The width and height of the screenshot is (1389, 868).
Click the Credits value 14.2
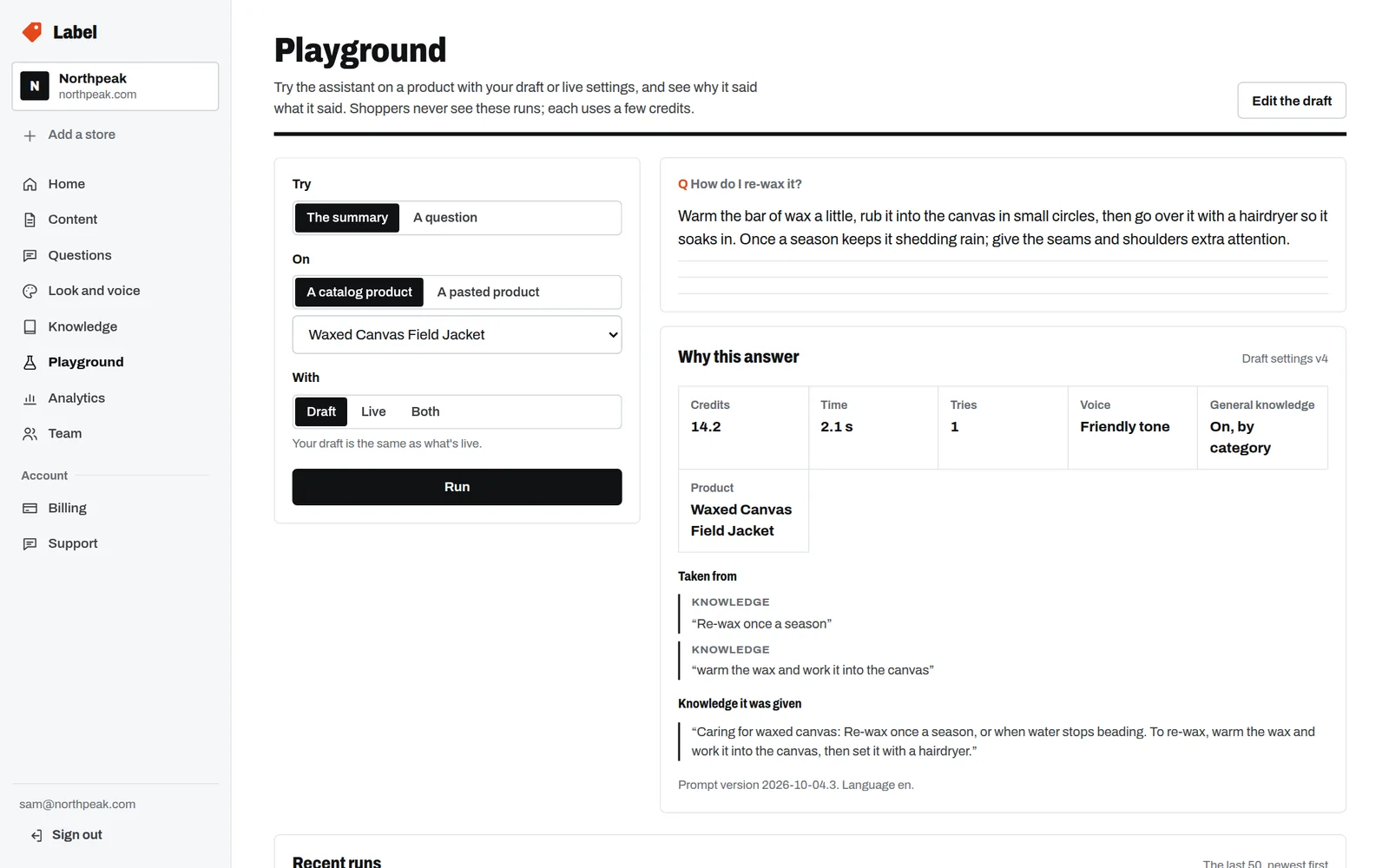(706, 427)
